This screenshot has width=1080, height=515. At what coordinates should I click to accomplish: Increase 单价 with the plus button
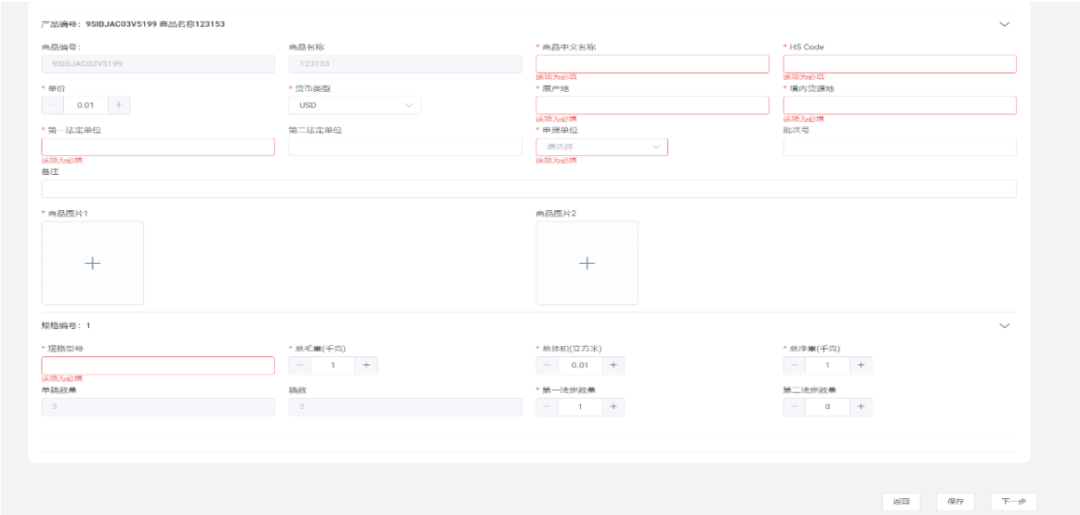(x=119, y=105)
